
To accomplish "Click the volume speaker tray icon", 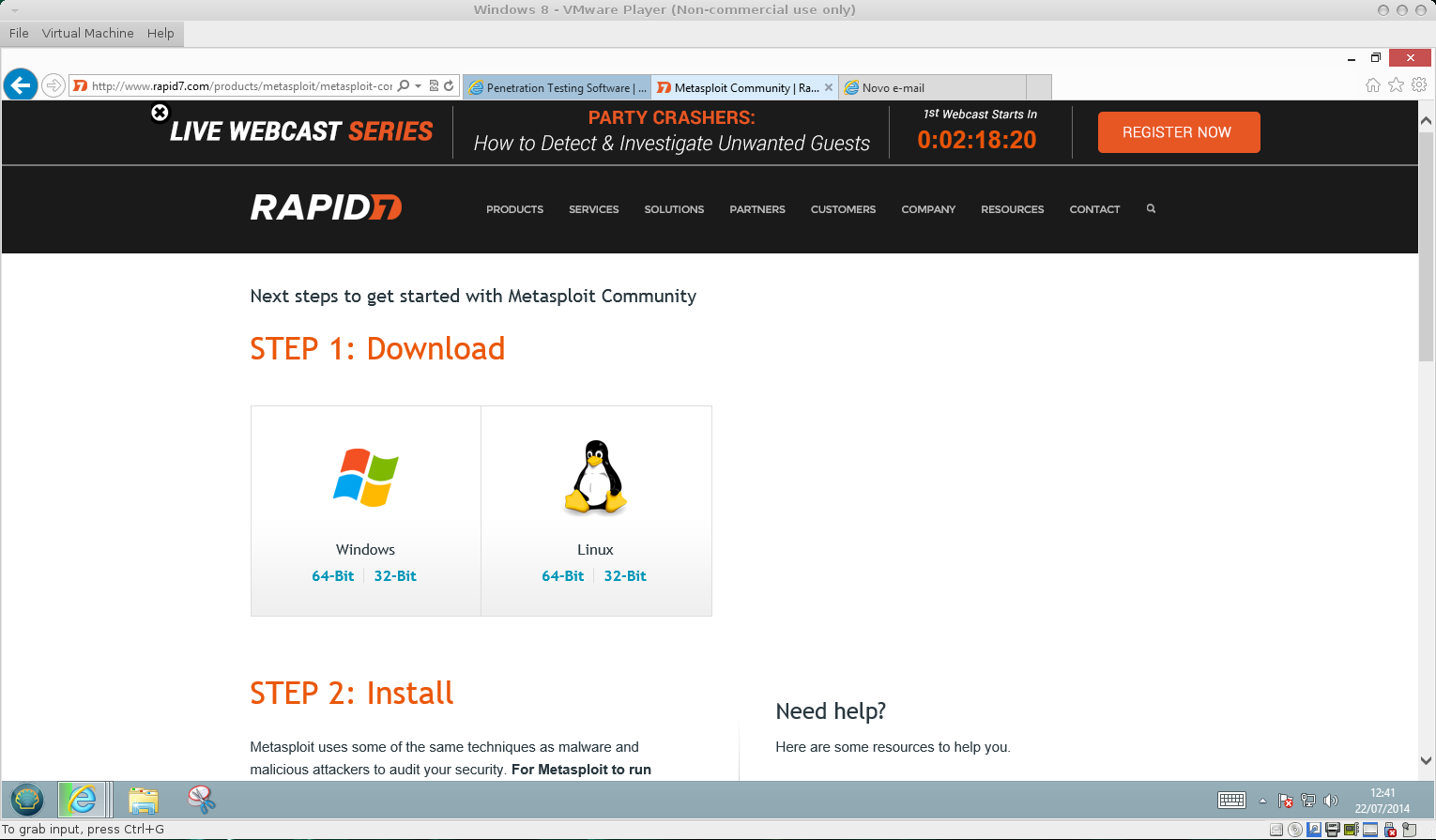I will (1330, 801).
